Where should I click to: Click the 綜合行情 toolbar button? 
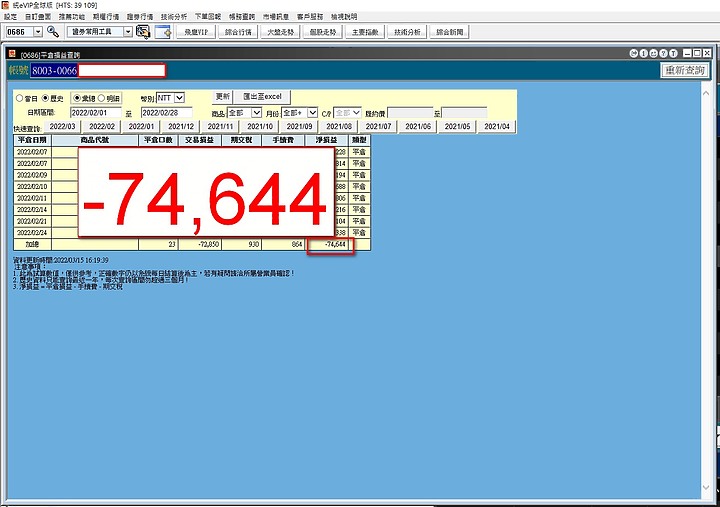pyautogui.click(x=238, y=32)
